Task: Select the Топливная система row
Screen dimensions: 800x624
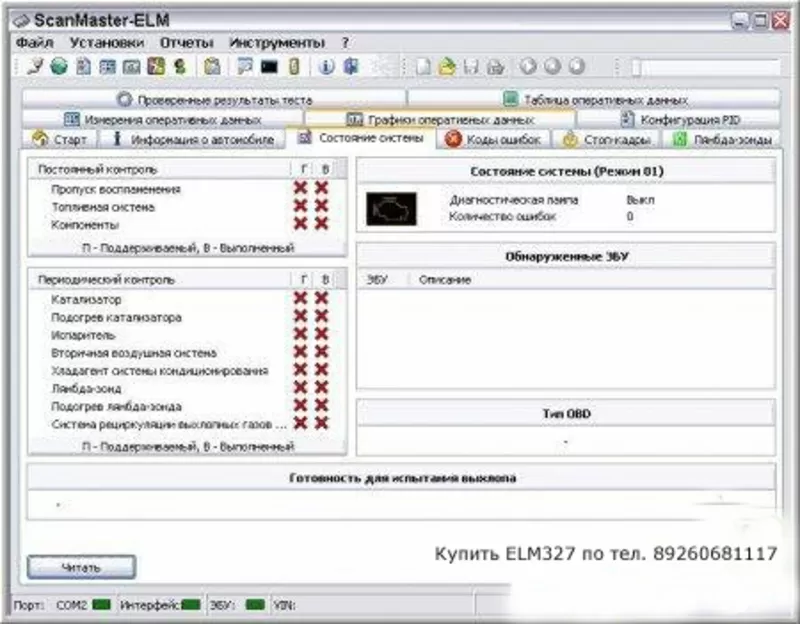Action: pos(187,207)
